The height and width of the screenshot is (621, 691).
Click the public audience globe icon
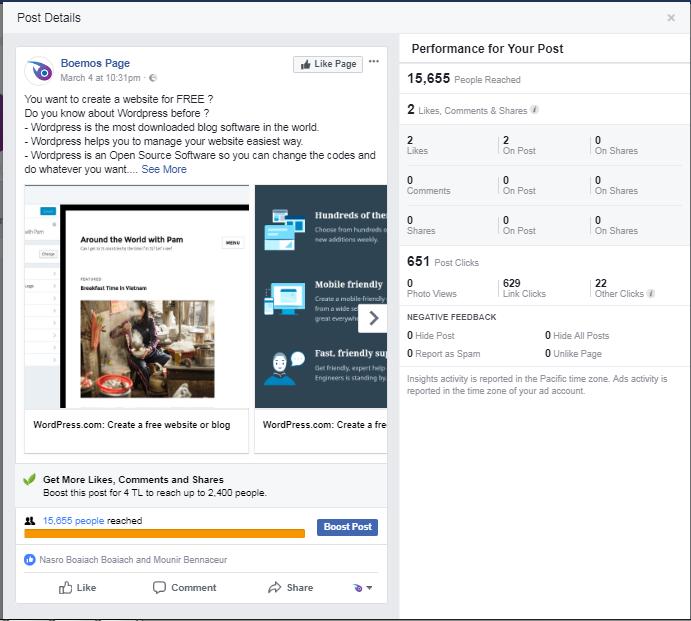153,78
